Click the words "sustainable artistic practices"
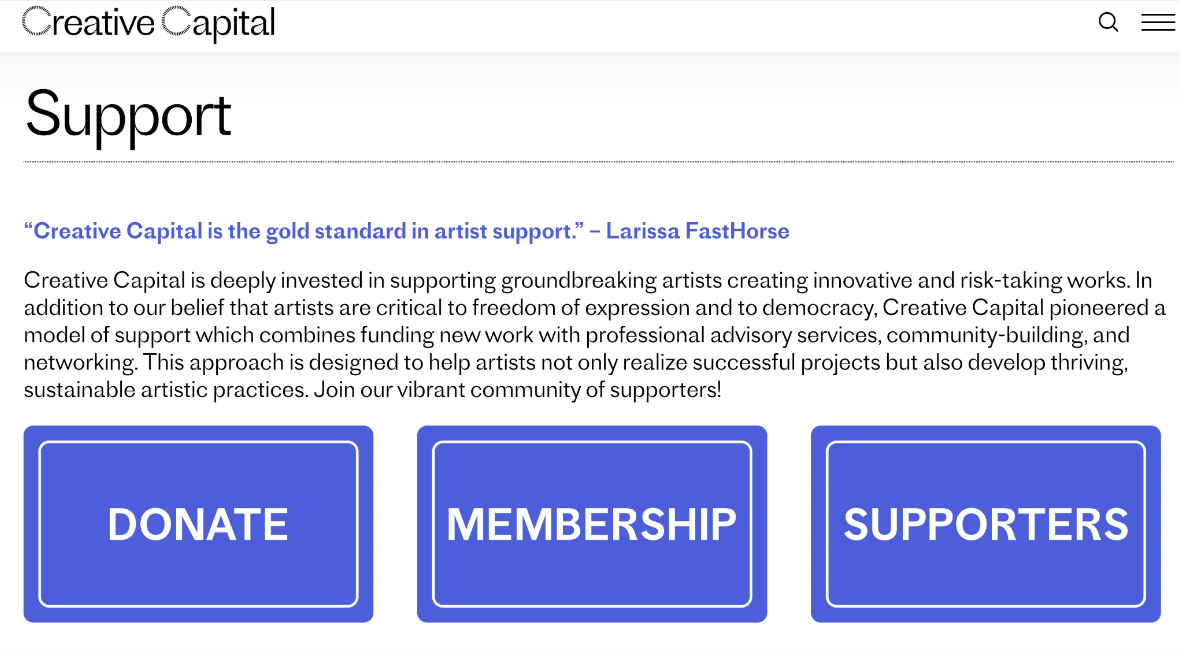 click(x=165, y=390)
